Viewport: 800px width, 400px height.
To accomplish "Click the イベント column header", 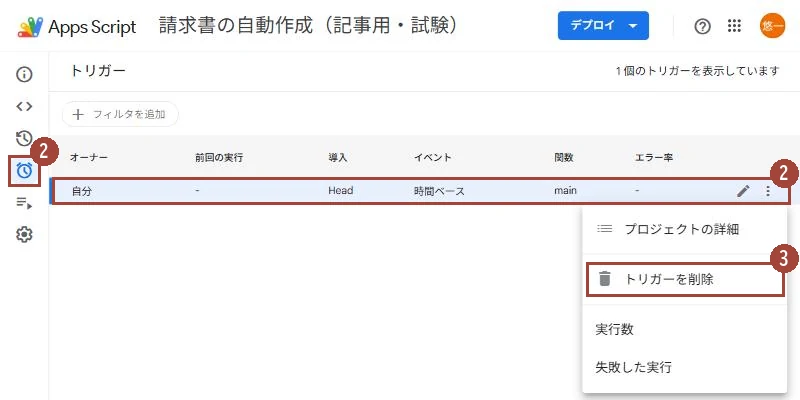I will pyautogui.click(x=433, y=158).
